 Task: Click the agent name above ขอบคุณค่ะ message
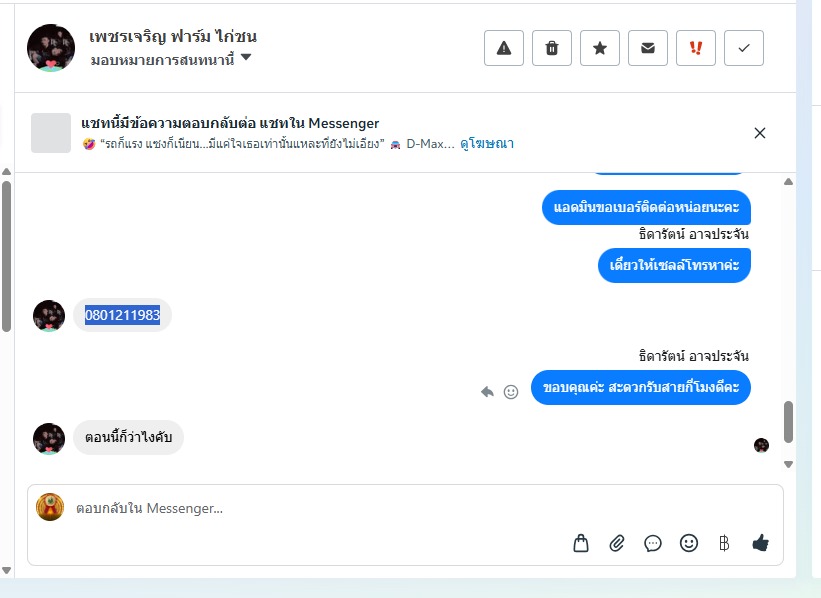(x=694, y=356)
